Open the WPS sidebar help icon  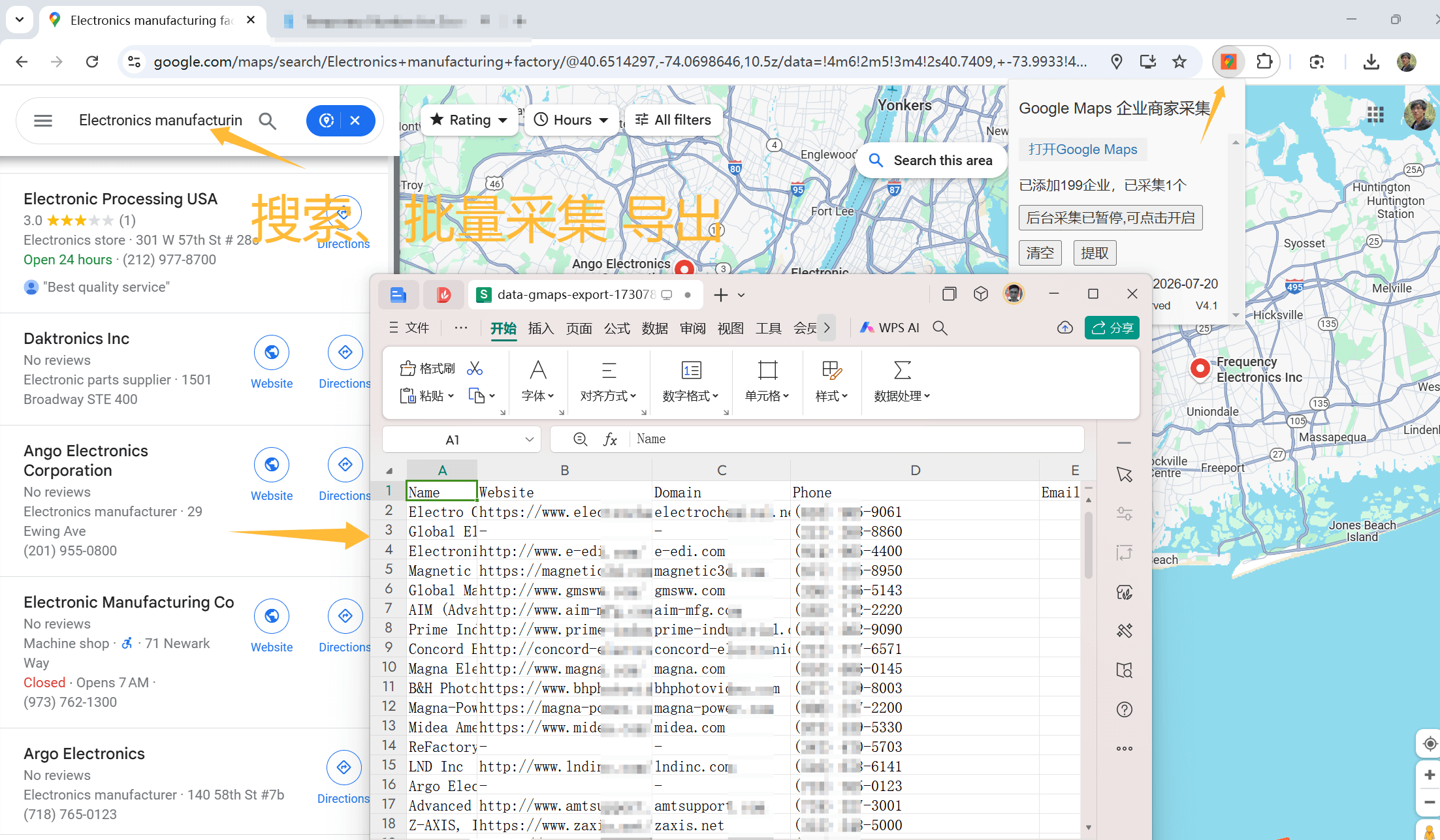tap(1124, 709)
